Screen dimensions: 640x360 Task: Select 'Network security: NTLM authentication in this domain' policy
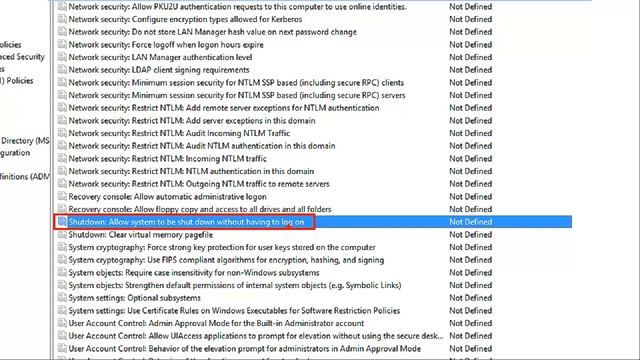tap(191, 171)
